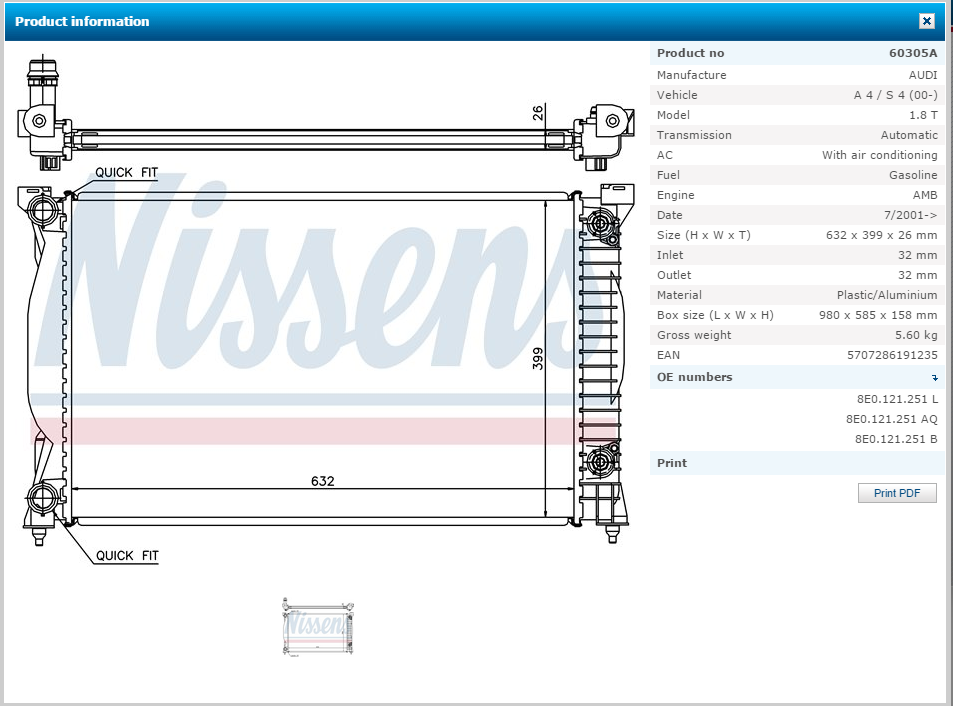Open the small radiator thumbnail image
Screen dimensions: 953x706
tap(318, 626)
